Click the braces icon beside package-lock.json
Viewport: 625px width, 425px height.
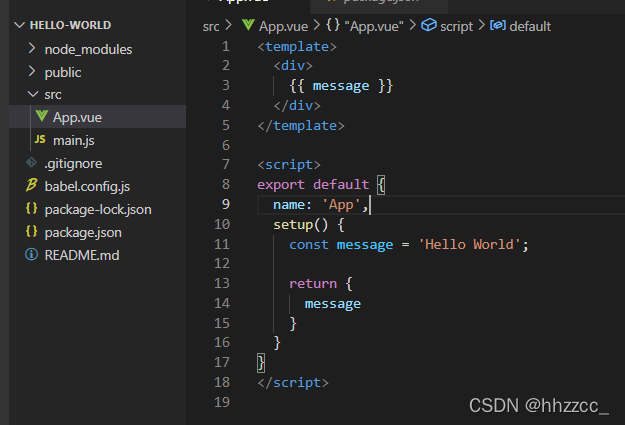pos(31,209)
